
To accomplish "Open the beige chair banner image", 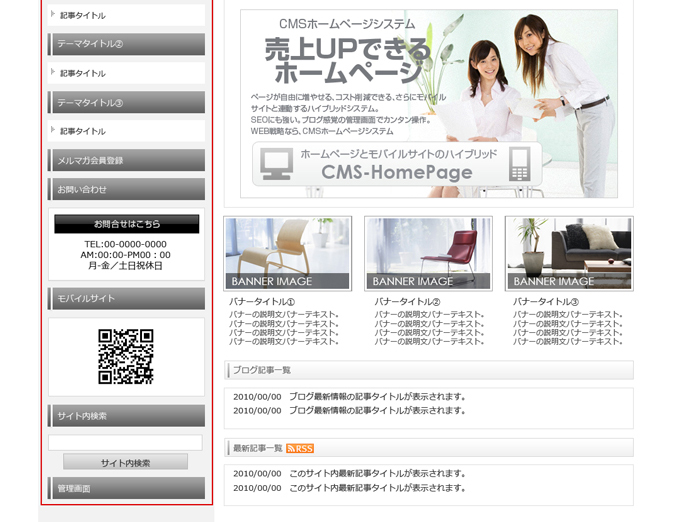I will [288, 253].
